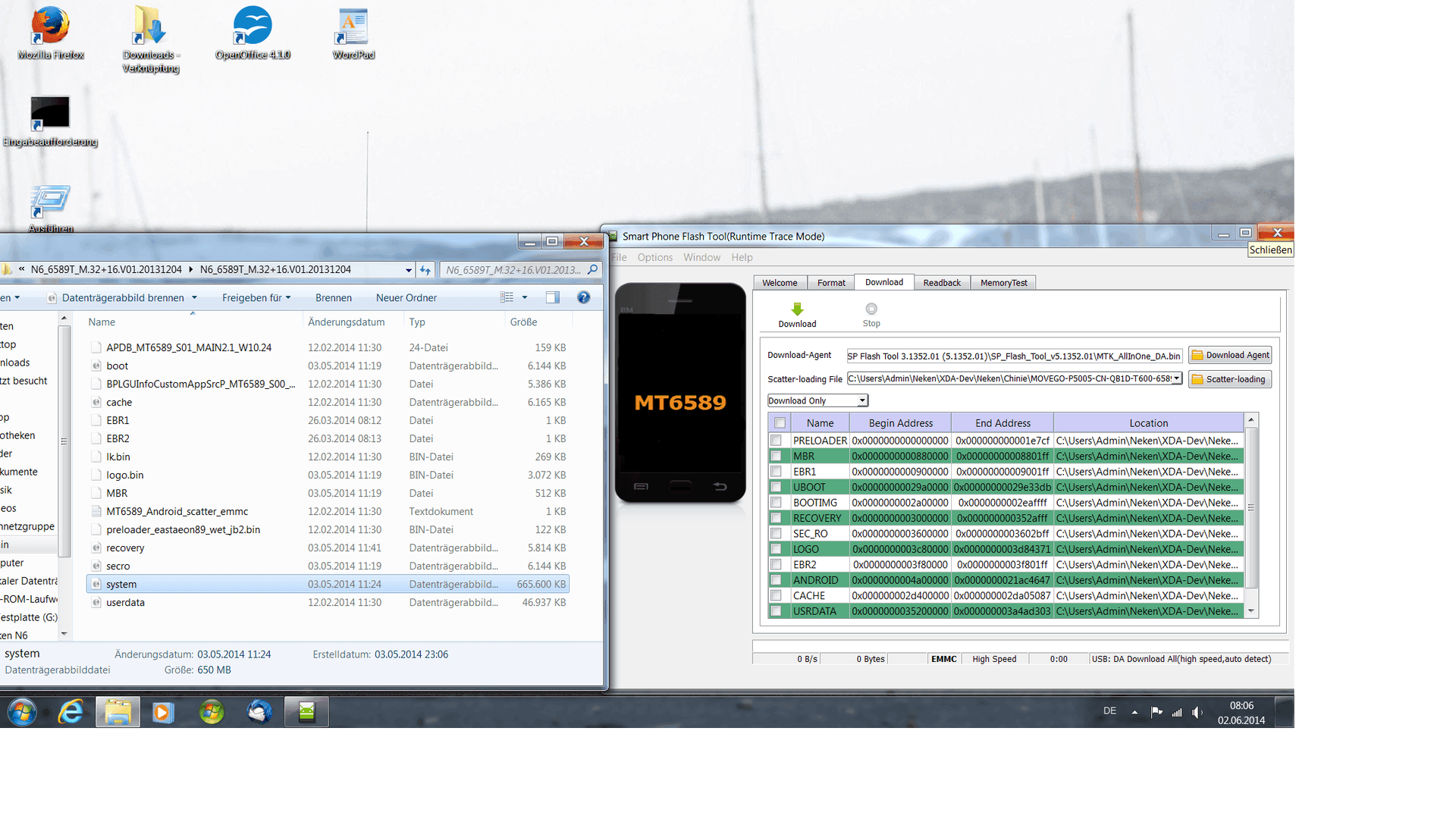
Task: Toggle the select-all checkbox in table header
Action: pos(779,423)
